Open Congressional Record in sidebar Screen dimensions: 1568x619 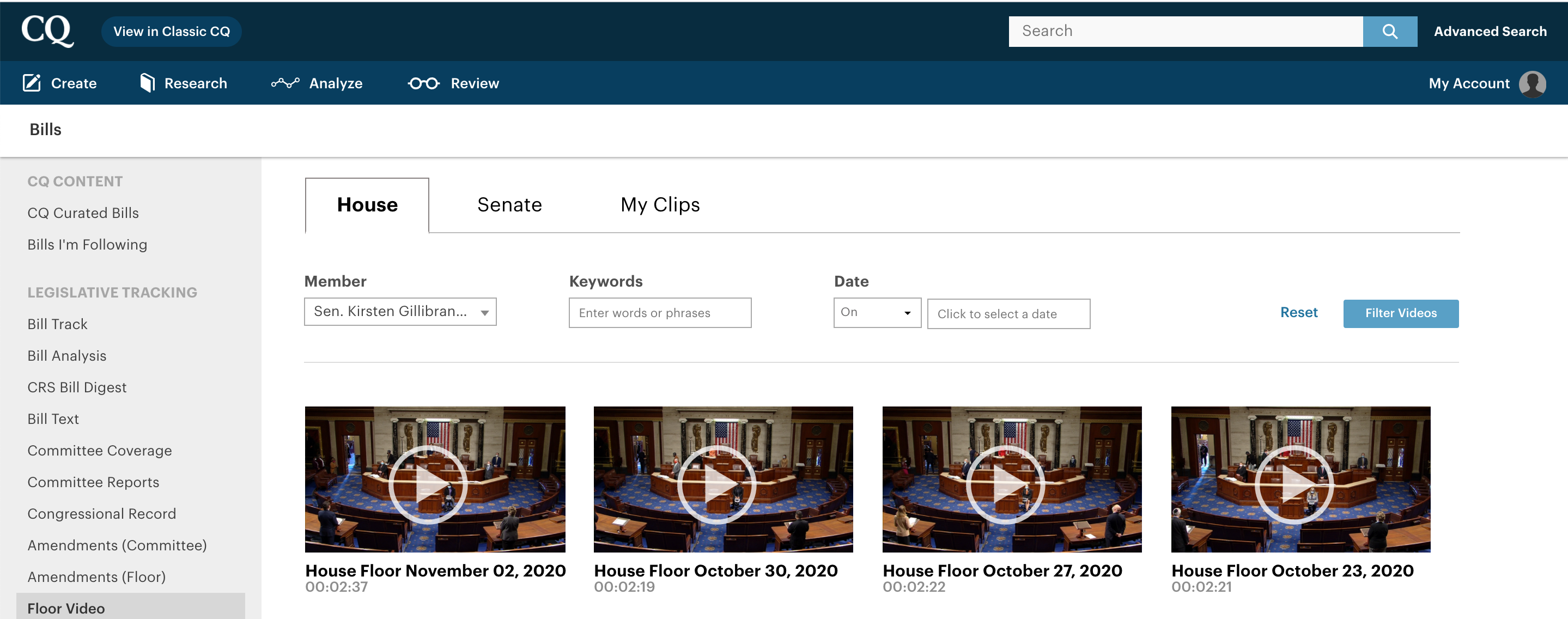[x=102, y=514]
